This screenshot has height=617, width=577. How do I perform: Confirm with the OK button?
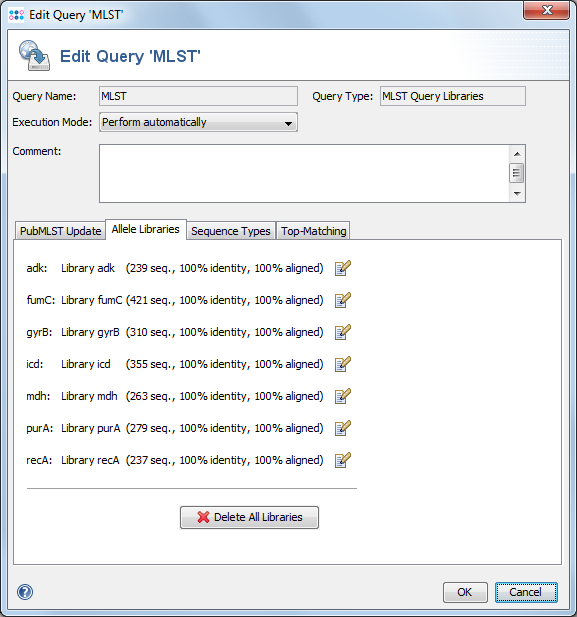tap(465, 592)
